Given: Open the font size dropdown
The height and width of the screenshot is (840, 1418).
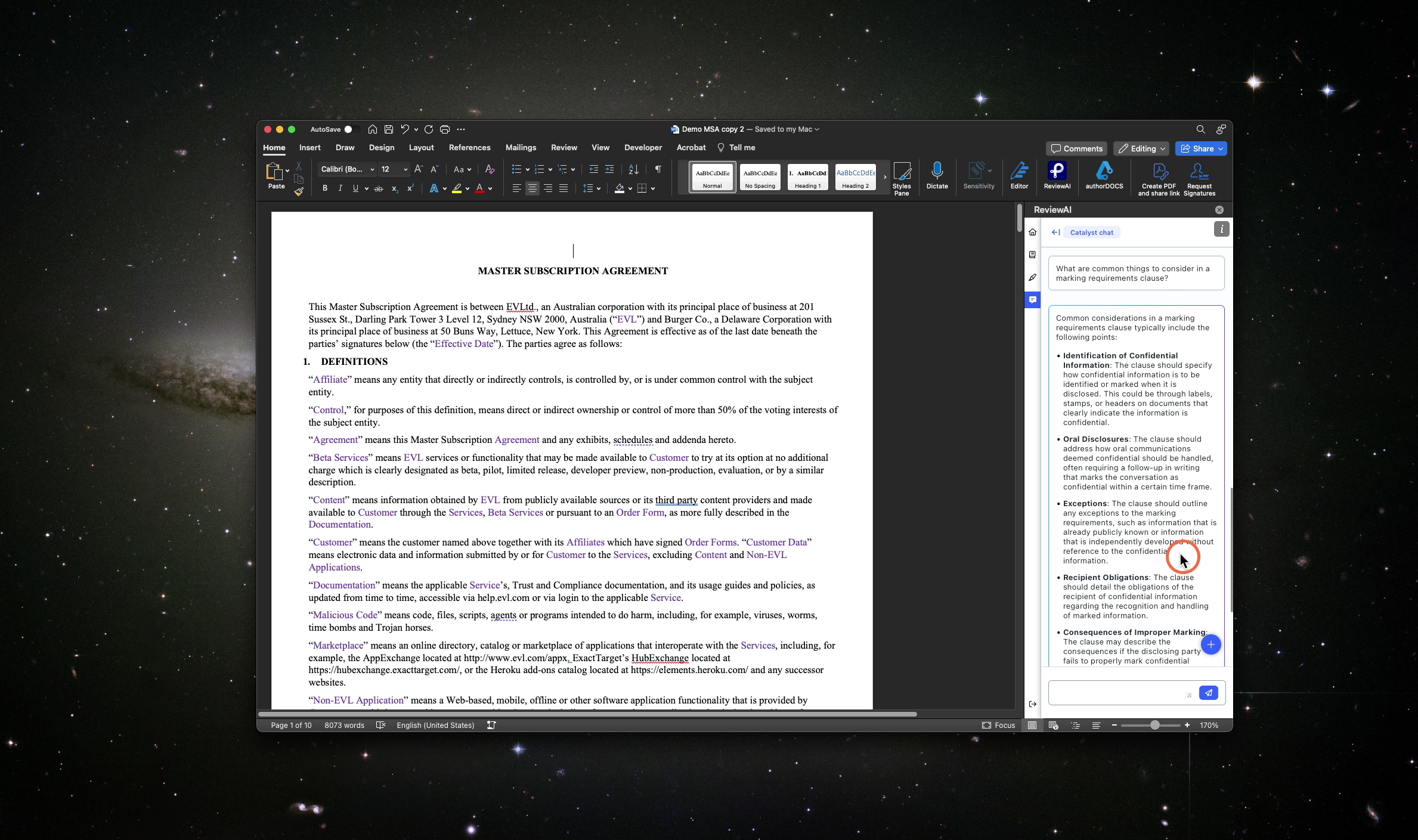Looking at the screenshot, I should pos(405,169).
